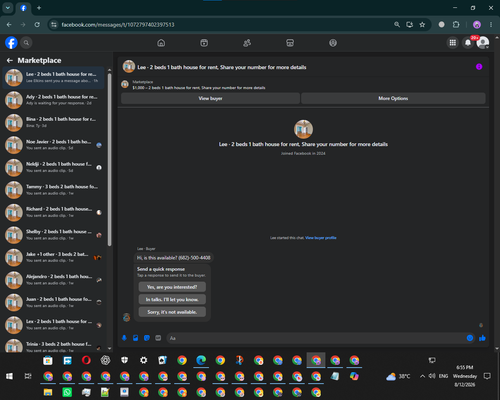Image resolution: width=500 pixels, height=400 pixels.
Task: Open the Facebook menu grid icon
Action: pos(453,43)
